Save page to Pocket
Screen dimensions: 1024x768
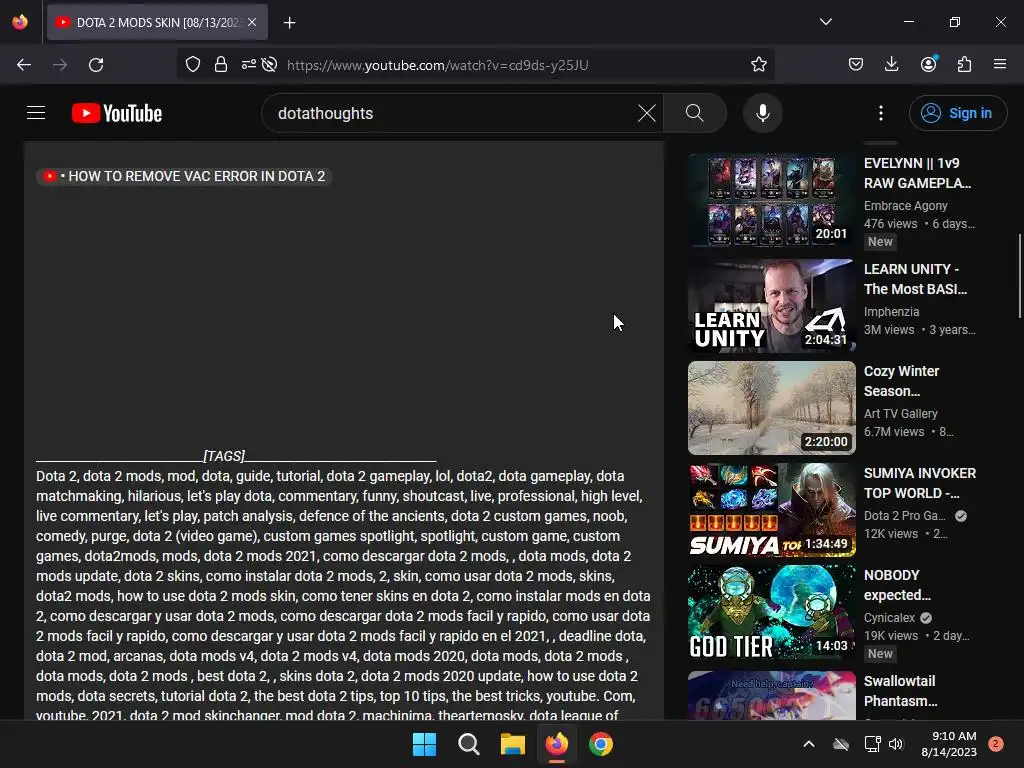tap(856, 65)
